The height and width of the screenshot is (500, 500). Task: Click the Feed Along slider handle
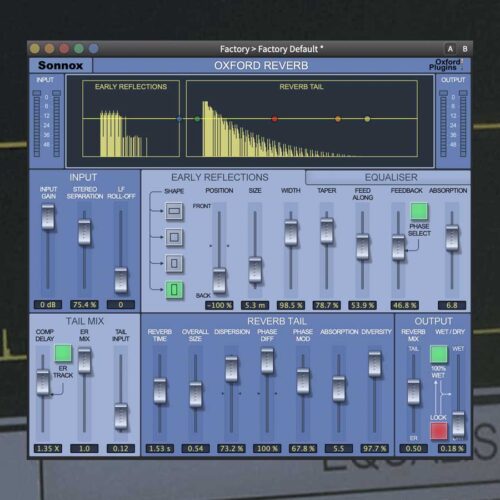[362, 247]
